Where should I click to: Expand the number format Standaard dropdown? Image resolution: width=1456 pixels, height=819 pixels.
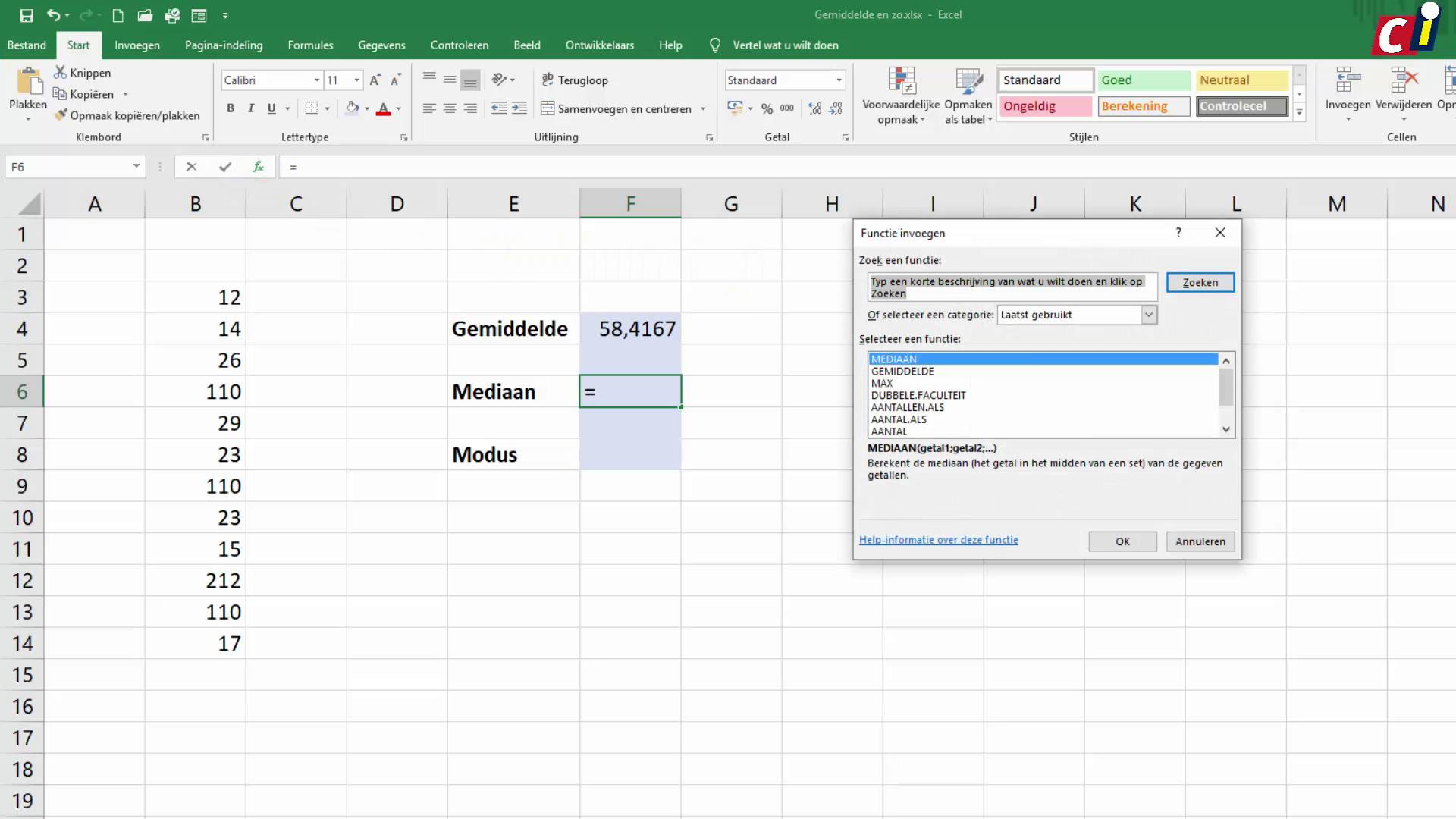(x=839, y=80)
